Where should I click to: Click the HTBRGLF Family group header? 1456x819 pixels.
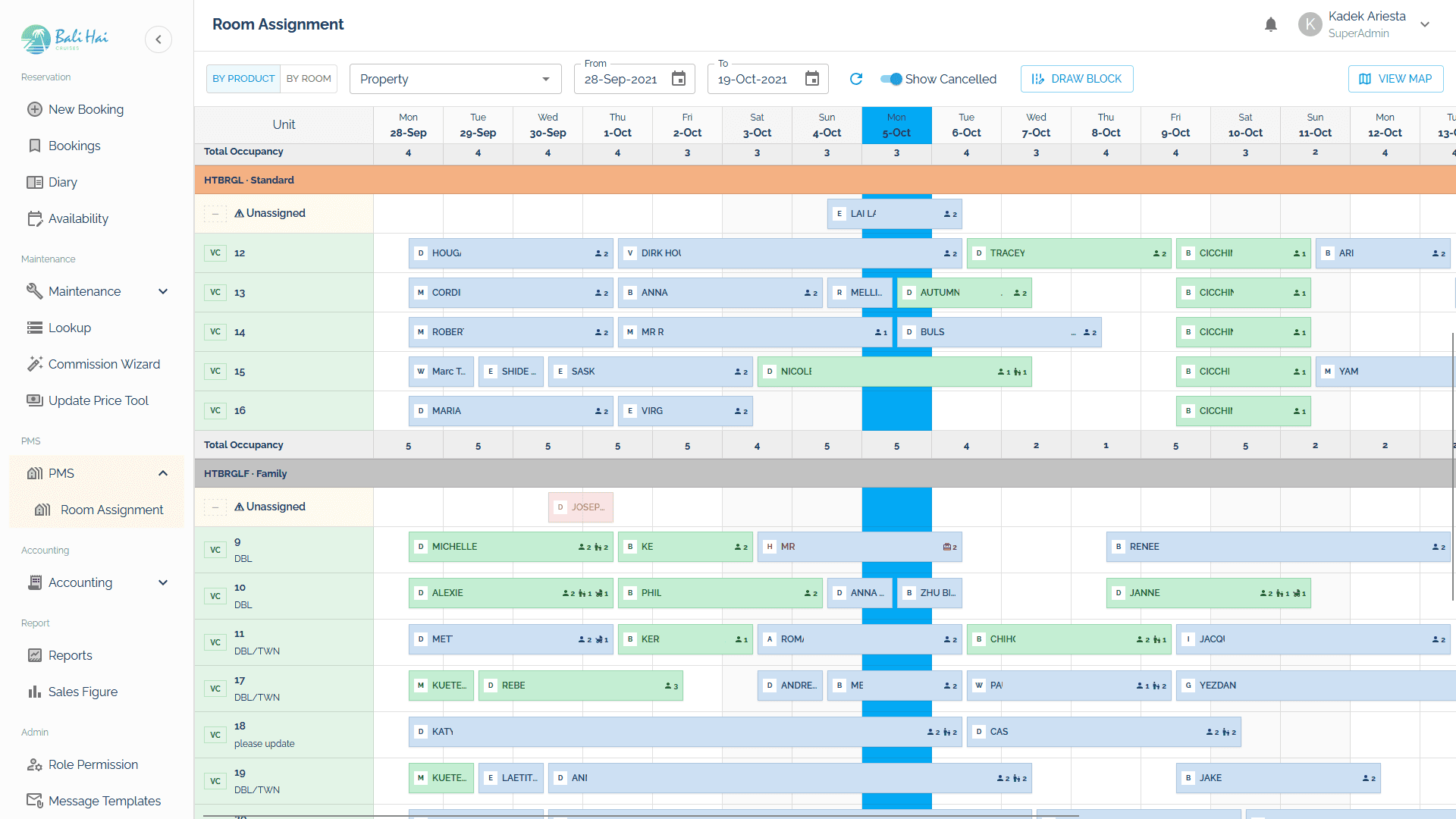tap(825, 473)
